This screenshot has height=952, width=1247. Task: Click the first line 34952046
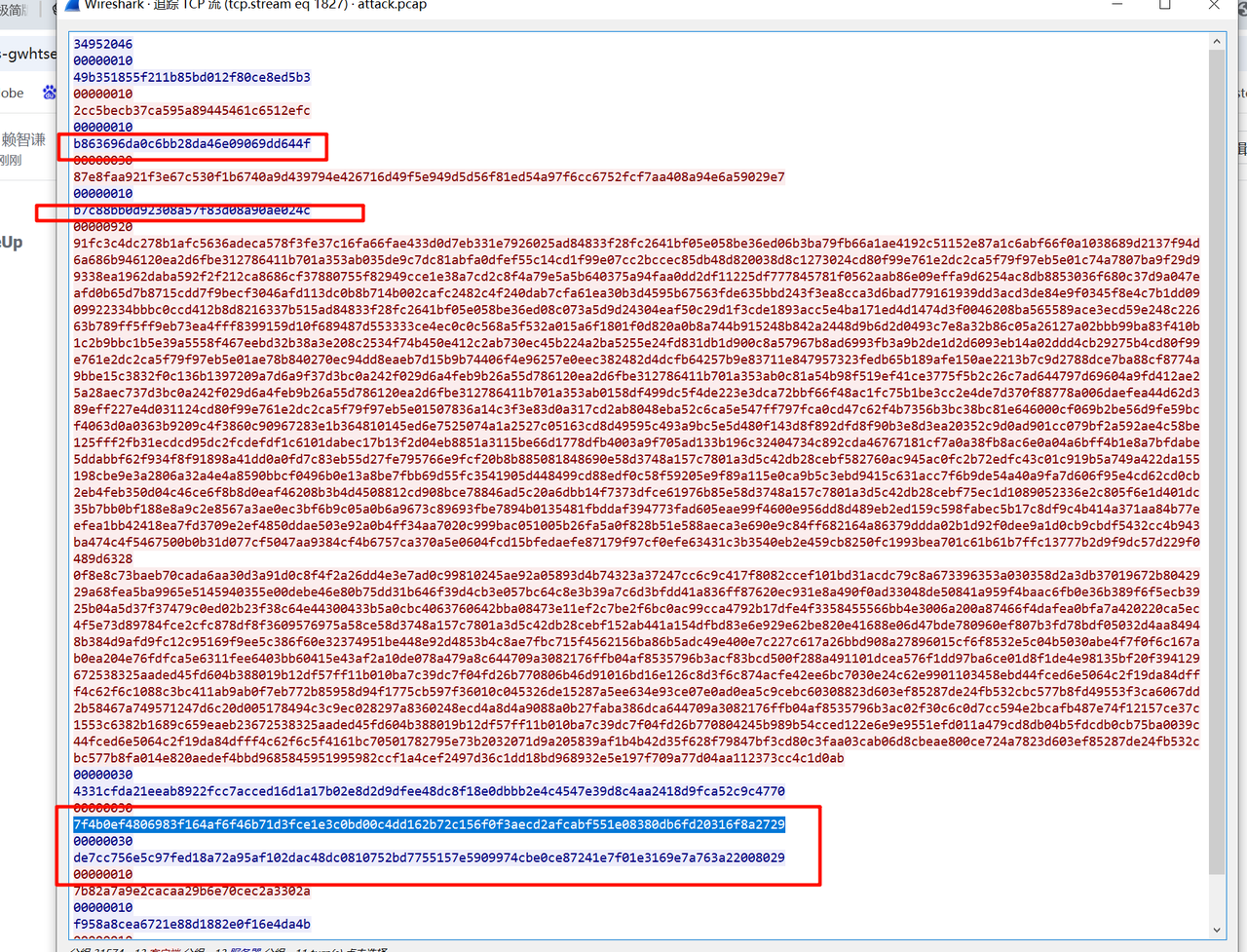[x=103, y=45]
